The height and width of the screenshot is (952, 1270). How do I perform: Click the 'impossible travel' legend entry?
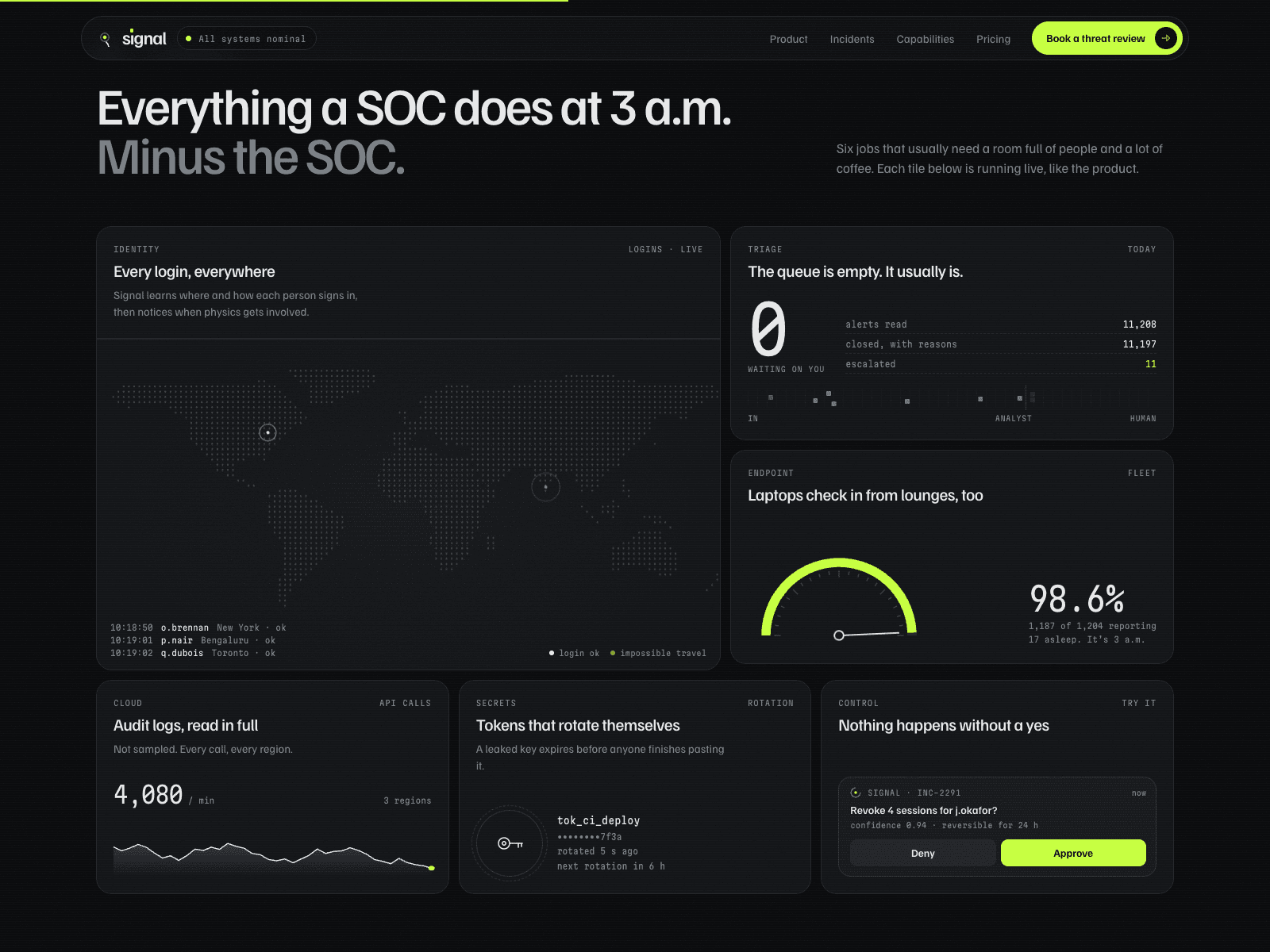coord(658,653)
